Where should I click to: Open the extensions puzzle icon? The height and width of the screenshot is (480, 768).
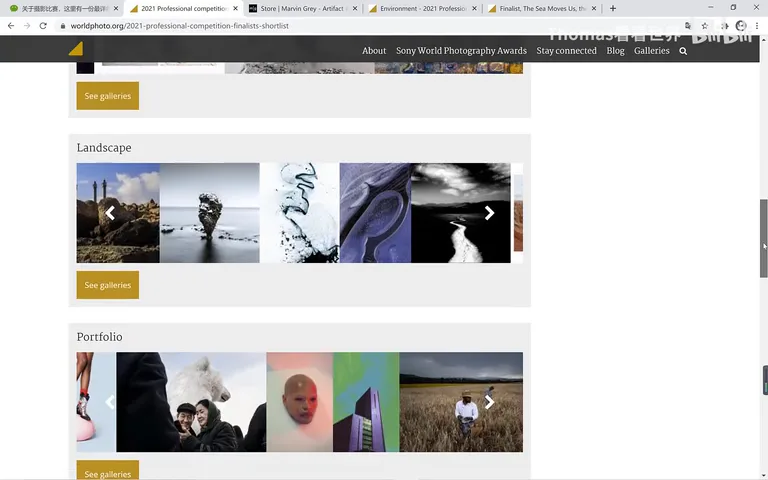[x=724, y=26]
